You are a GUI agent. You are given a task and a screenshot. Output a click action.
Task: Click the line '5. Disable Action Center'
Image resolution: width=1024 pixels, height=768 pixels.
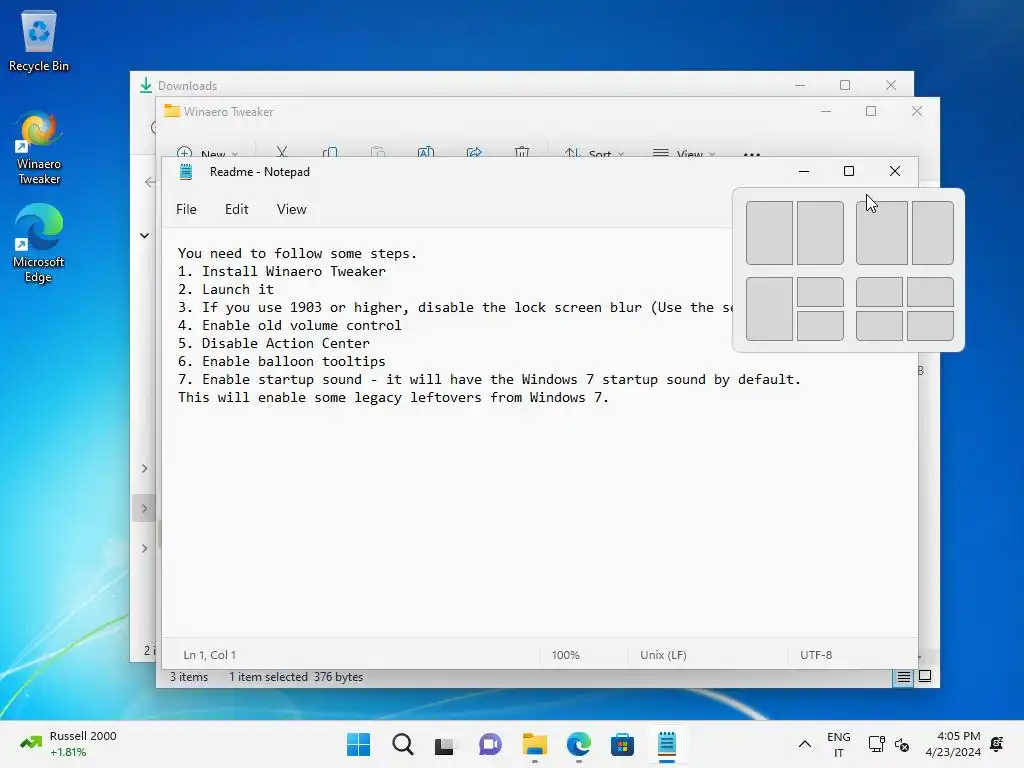pyautogui.click(x=274, y=344)
